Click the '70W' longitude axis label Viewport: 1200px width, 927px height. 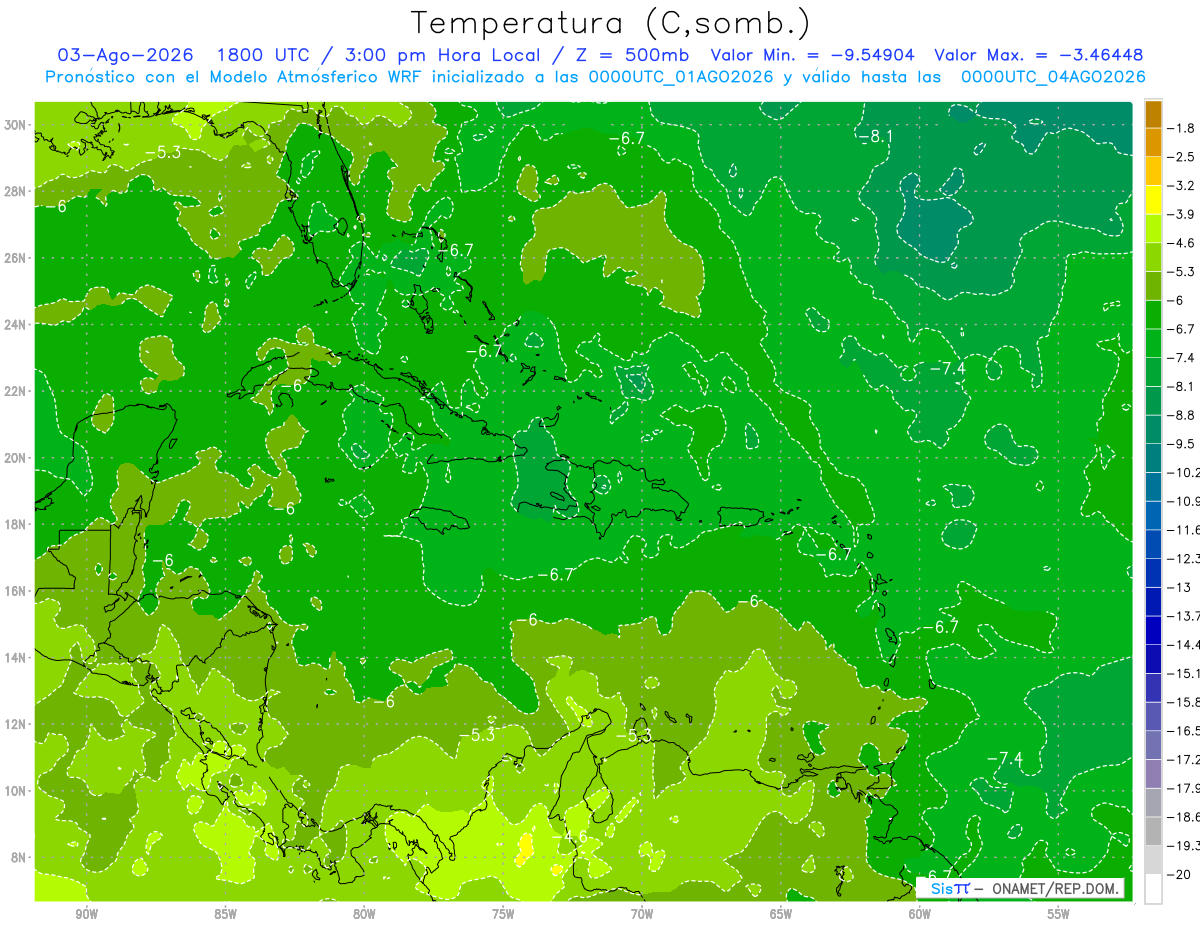tap(642, 913)
